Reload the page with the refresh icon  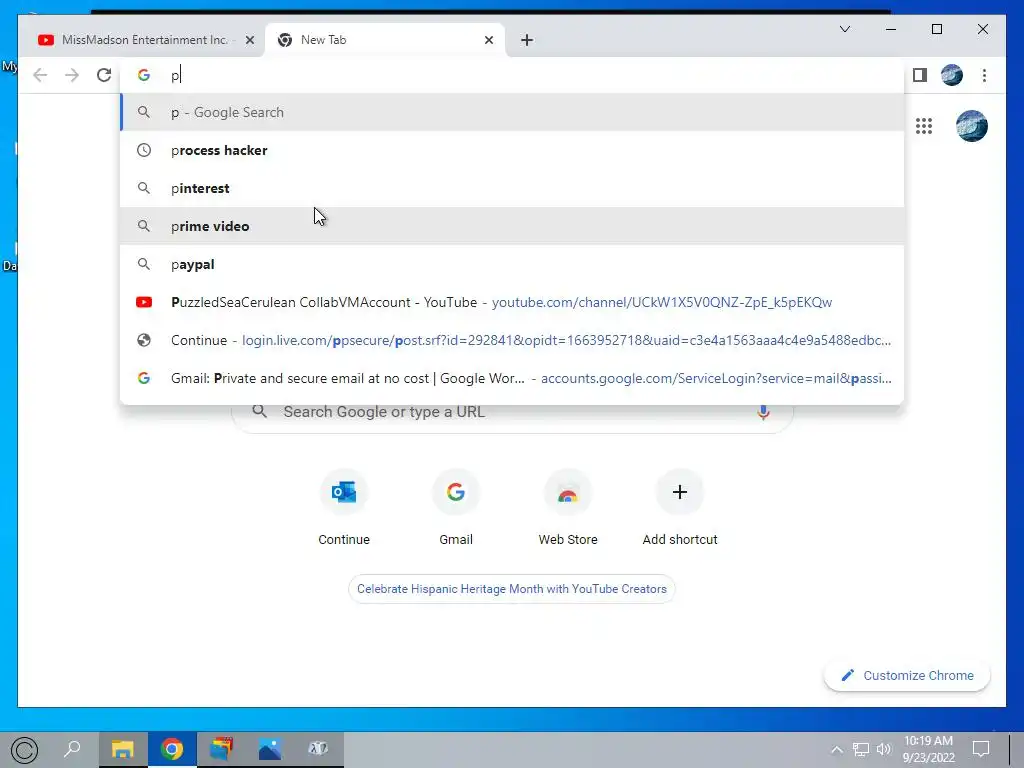point(104,75)
